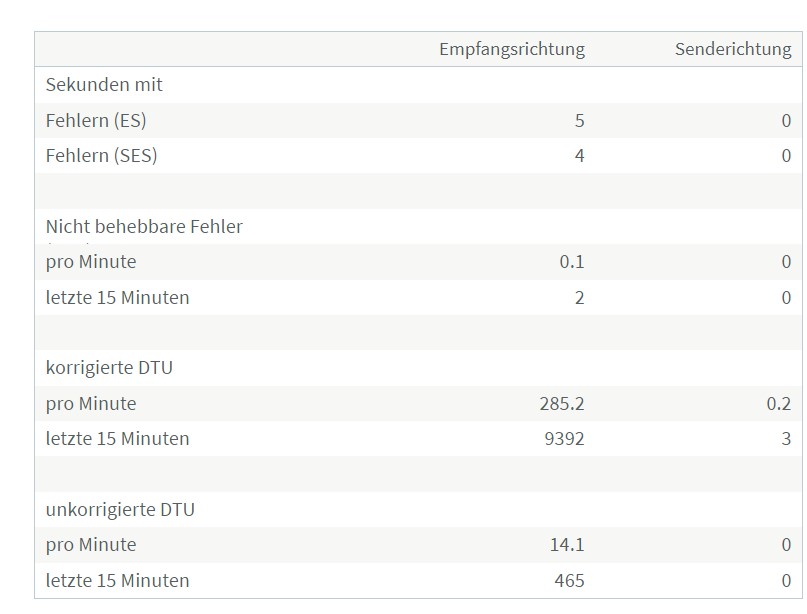Image resolution: width=807 pixels, height=614 pixels.
Task: Click the 0.1 errors per minute value
Action: 572,262
